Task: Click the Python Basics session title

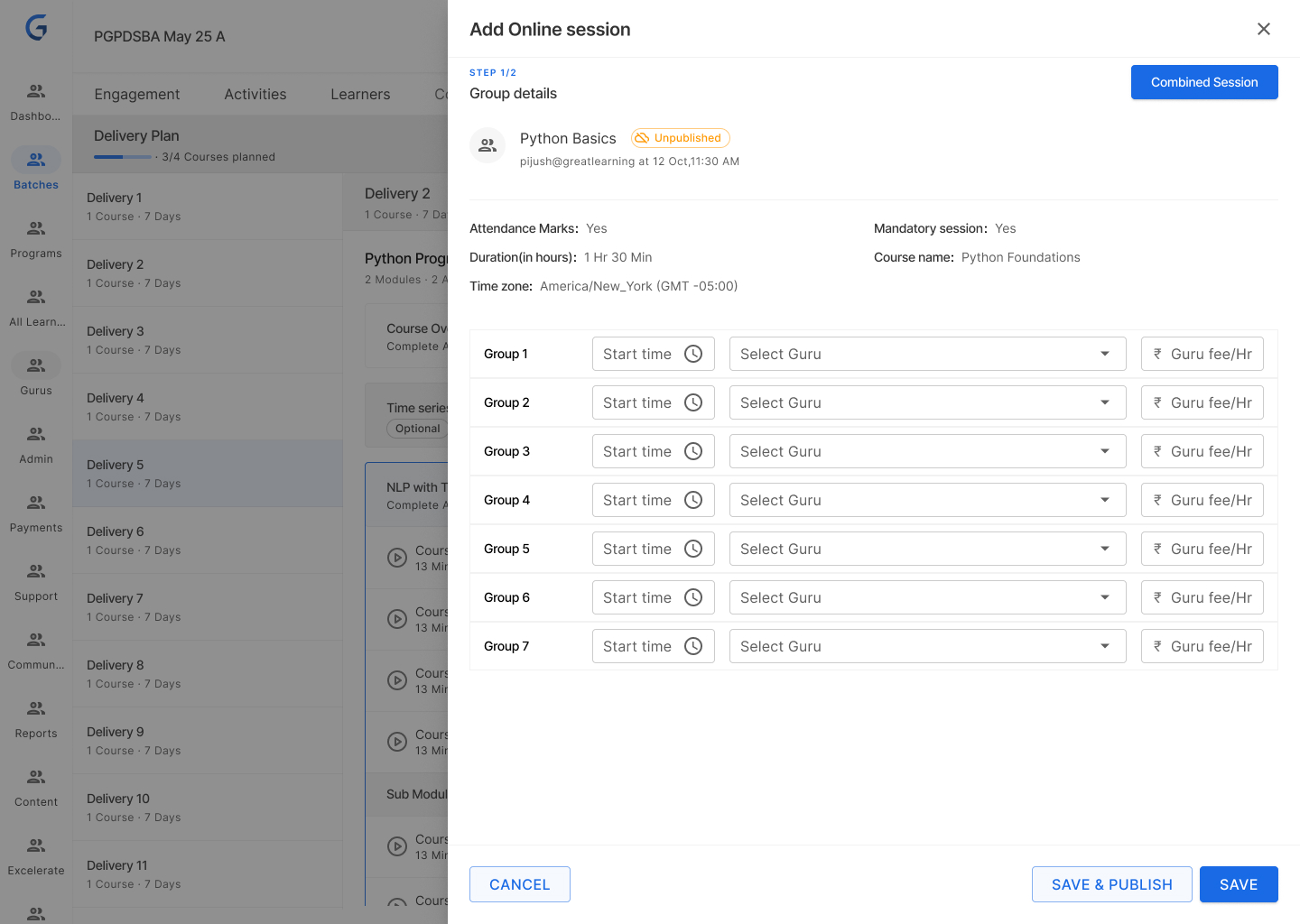Action: 568,138
